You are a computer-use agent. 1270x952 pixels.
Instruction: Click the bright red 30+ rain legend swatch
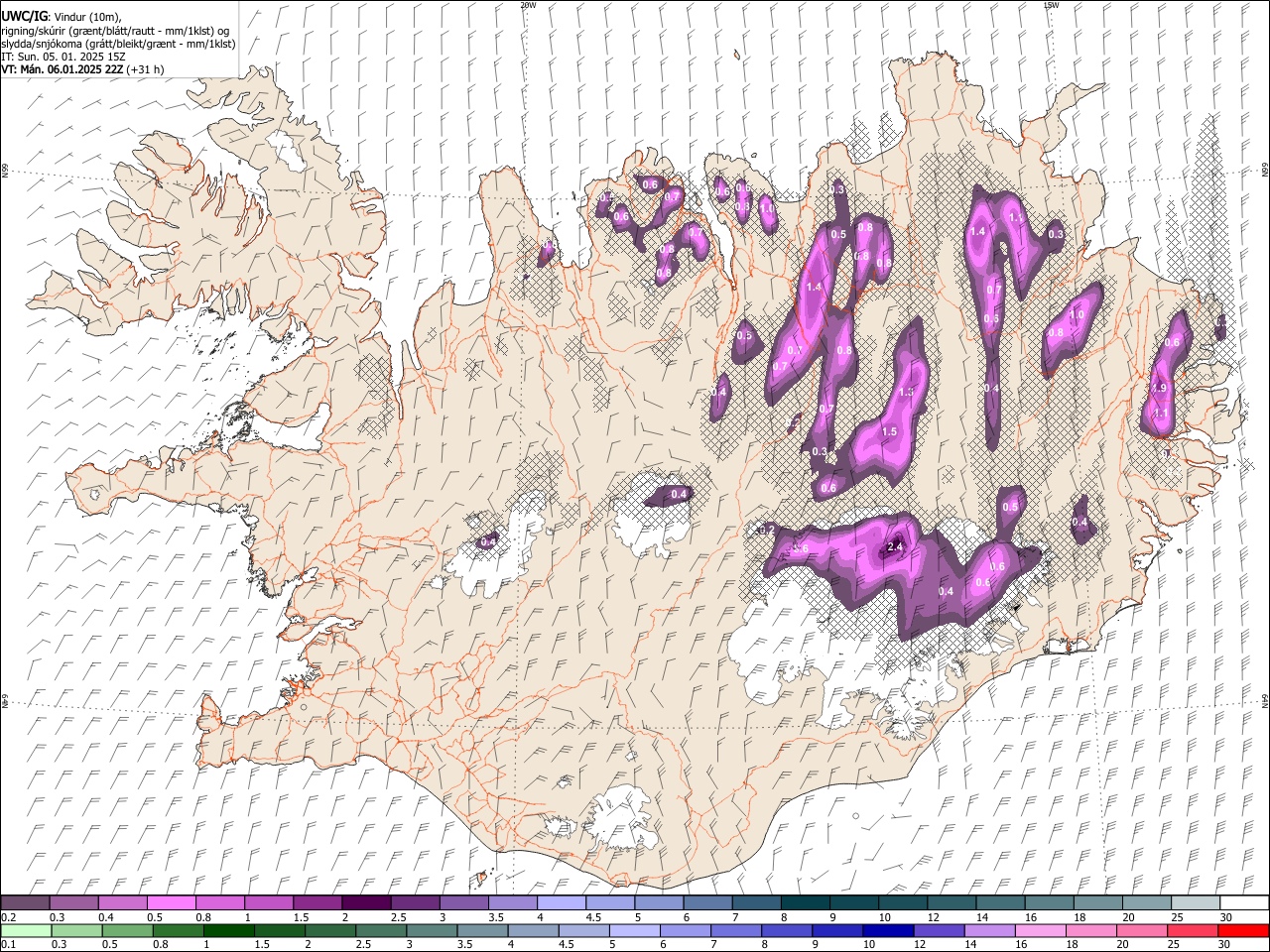pyautogui.click(x=1243, y=931)
